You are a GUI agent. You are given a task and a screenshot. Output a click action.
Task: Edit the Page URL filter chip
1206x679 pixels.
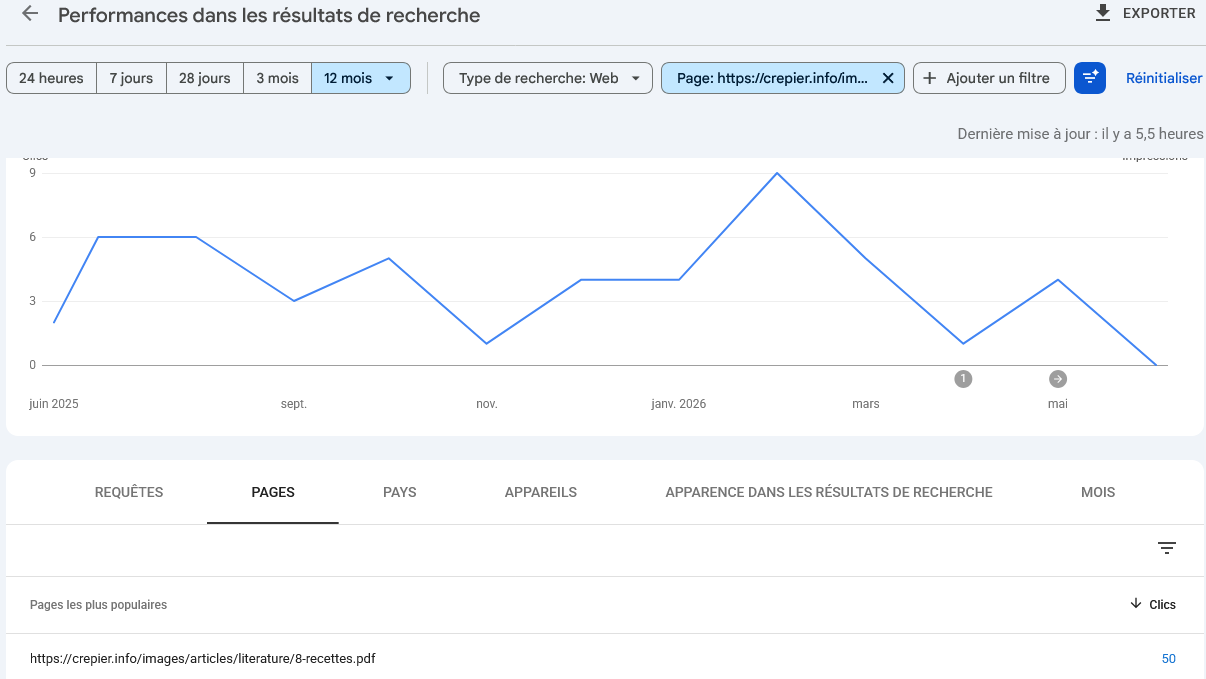click(772, 78)
